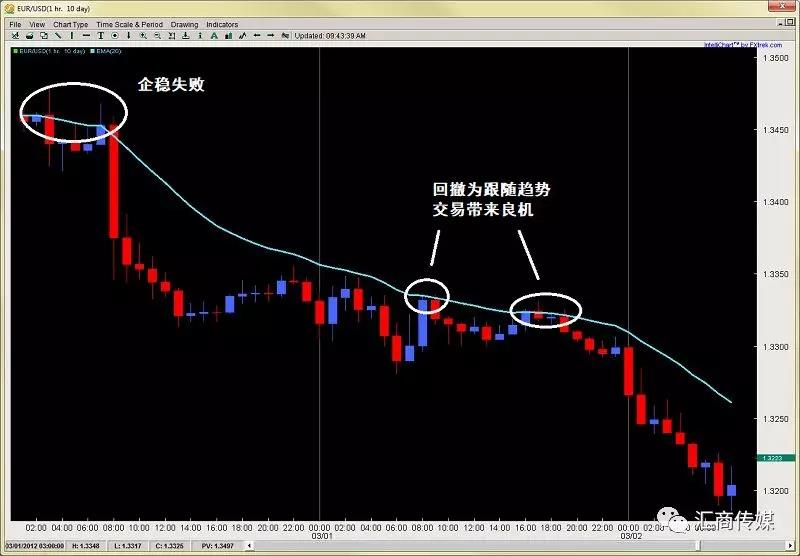Screen dimensions: 800x556
Task: Click the print icon in toolbar
Action: [x=30, y=36]
